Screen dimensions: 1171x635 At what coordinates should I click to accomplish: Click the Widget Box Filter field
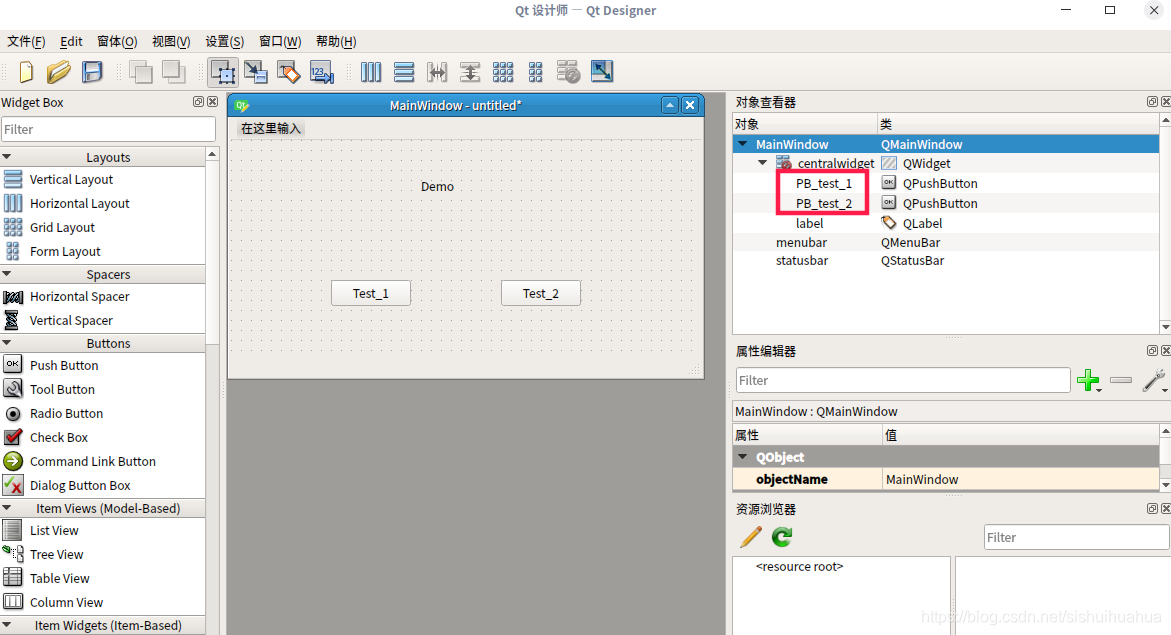point(108,129)
